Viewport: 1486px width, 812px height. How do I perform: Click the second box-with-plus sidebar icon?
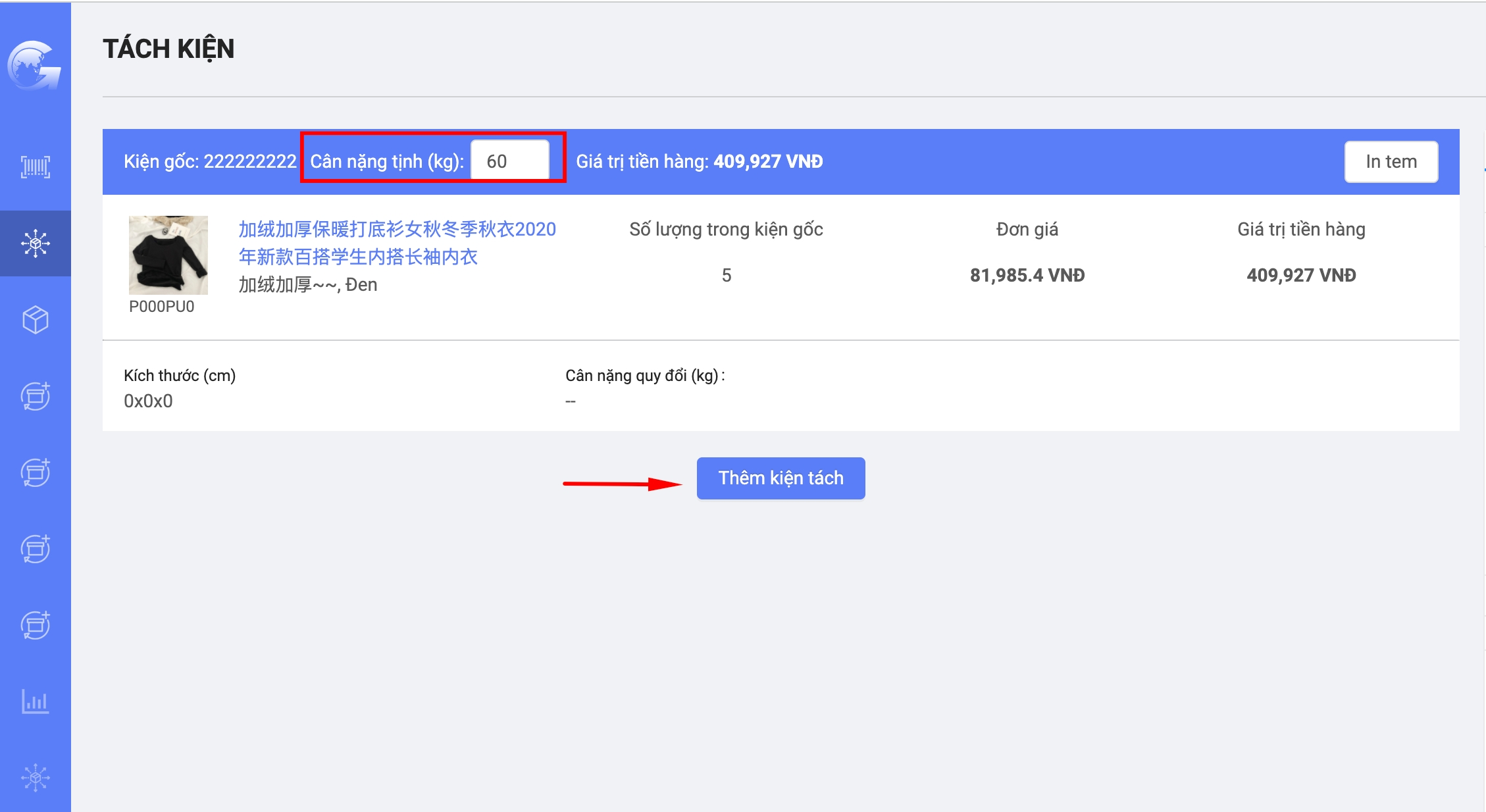pyautogui.click(x=36, y=472)
